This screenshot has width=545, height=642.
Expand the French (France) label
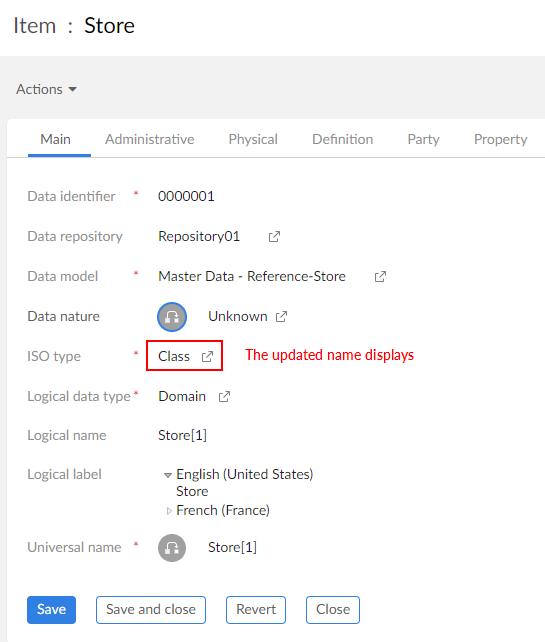pos(169,511)
